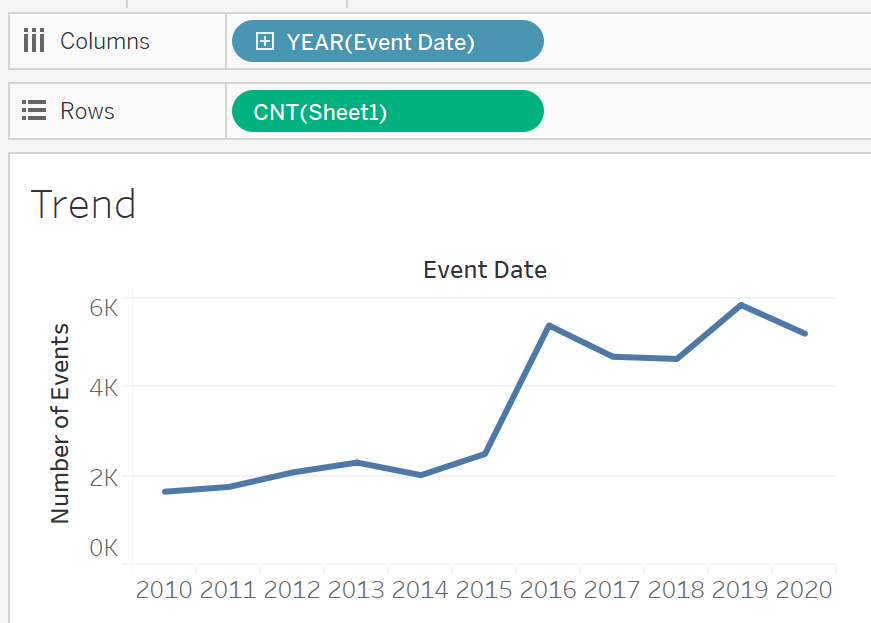
Task: Select the 2016 year label
Action: point(548,590)
